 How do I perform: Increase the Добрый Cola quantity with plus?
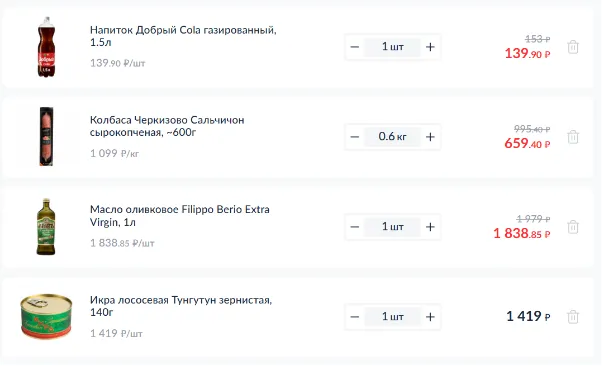tap(430, 47)
